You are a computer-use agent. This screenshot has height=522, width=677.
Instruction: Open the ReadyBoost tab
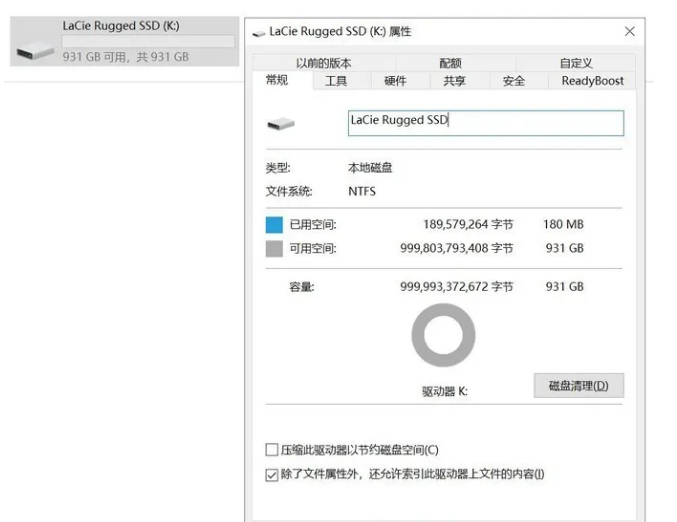pyautogui.click(x=592, y=81)
